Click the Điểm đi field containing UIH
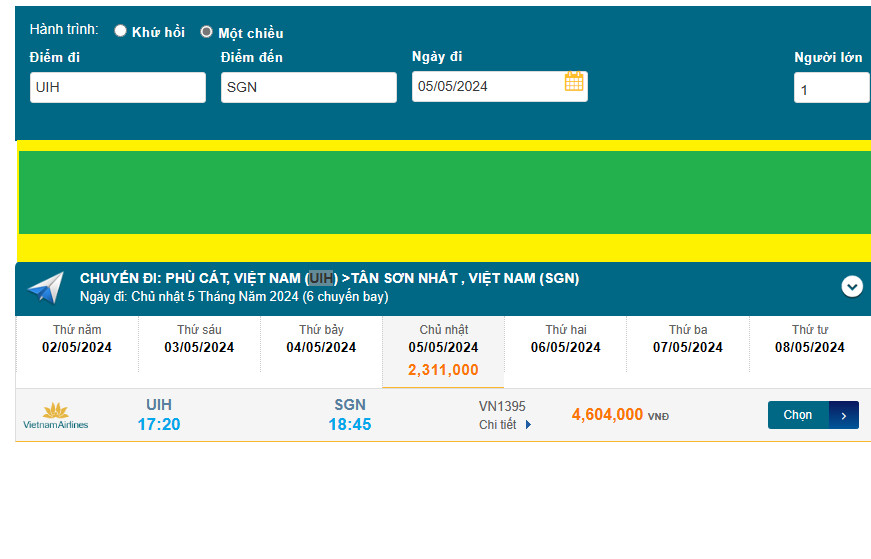Viewport: 871px width, 559px height. 118,87
